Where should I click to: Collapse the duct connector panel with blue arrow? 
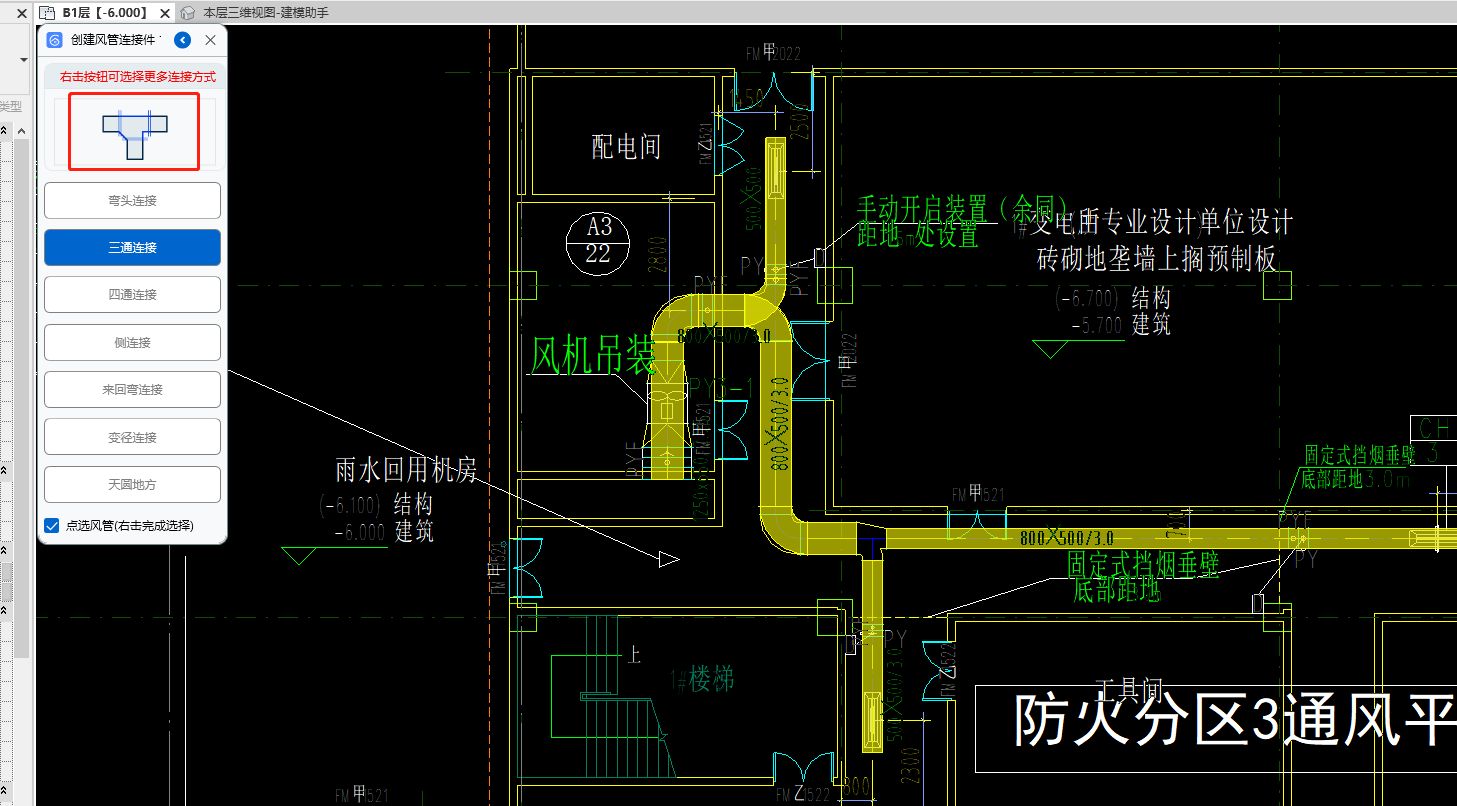point(182,40)
